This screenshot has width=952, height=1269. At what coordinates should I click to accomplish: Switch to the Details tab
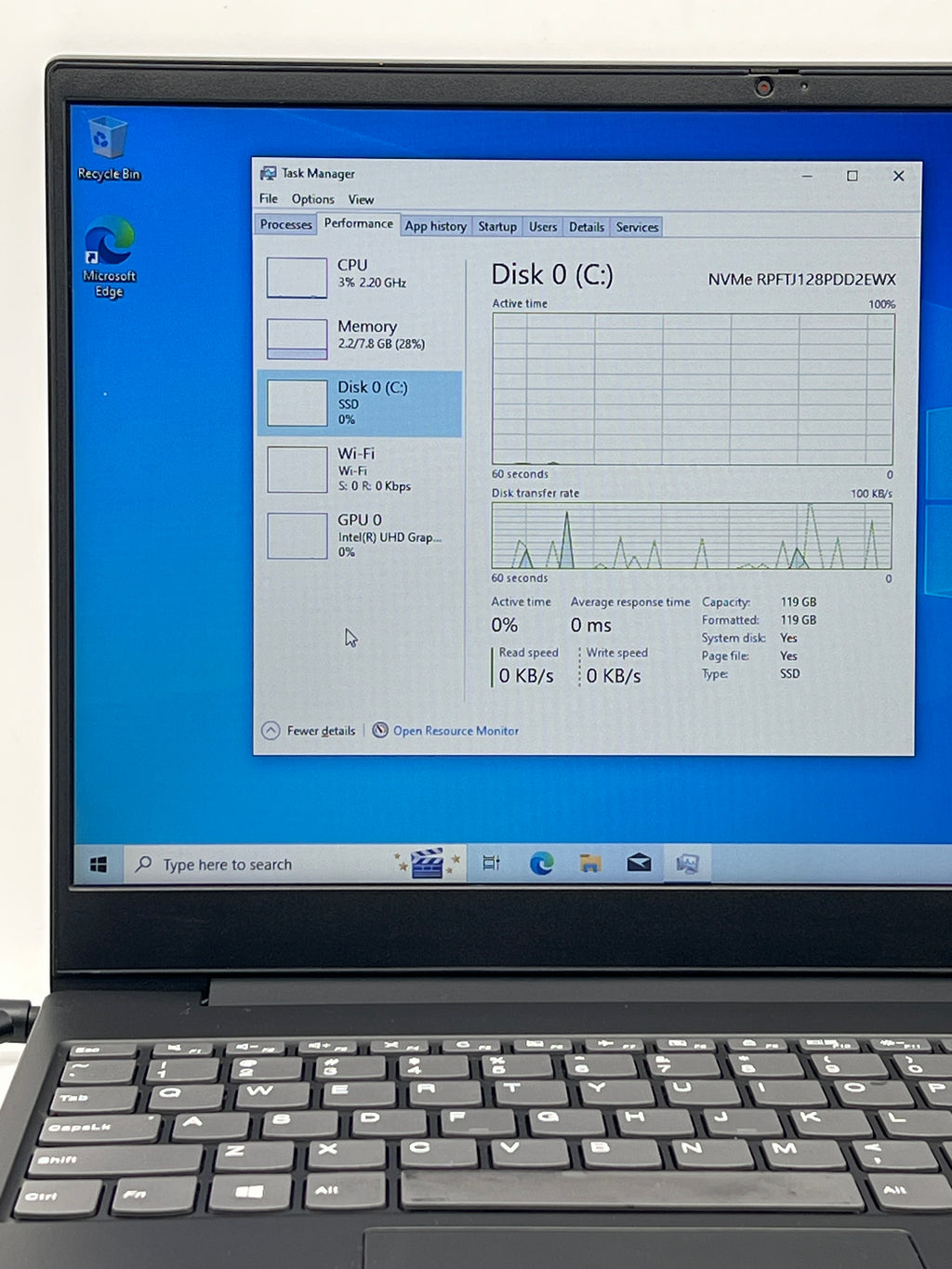pyautogui.click(x=587, y=226)
